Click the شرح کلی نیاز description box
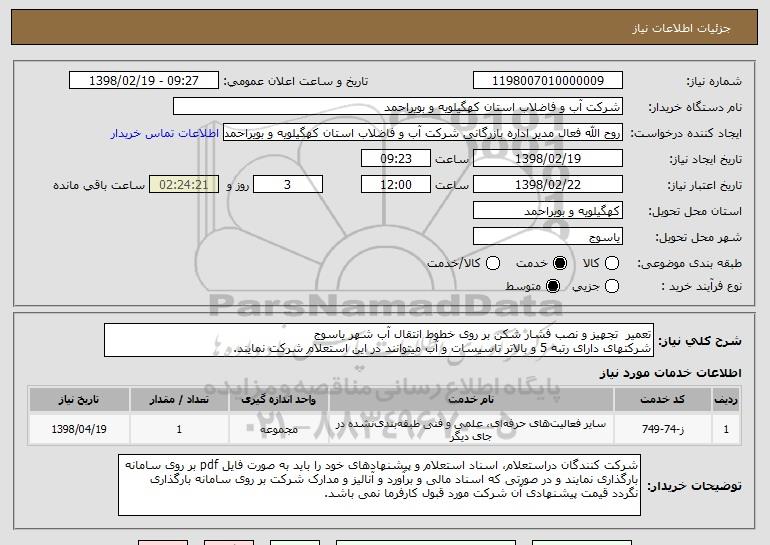 tap(379, 340)
